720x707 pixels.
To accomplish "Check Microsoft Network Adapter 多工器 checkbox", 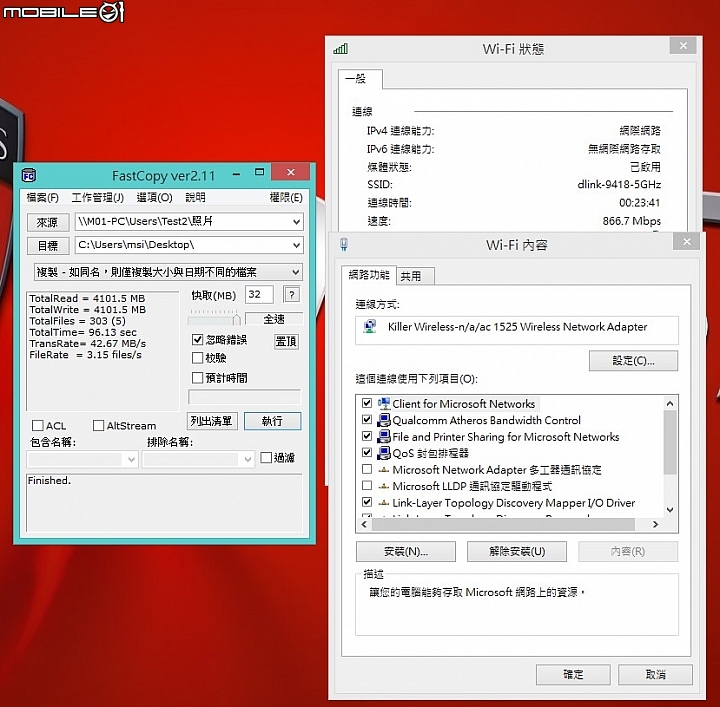I will pyautogui.click(x=367, y=469).
